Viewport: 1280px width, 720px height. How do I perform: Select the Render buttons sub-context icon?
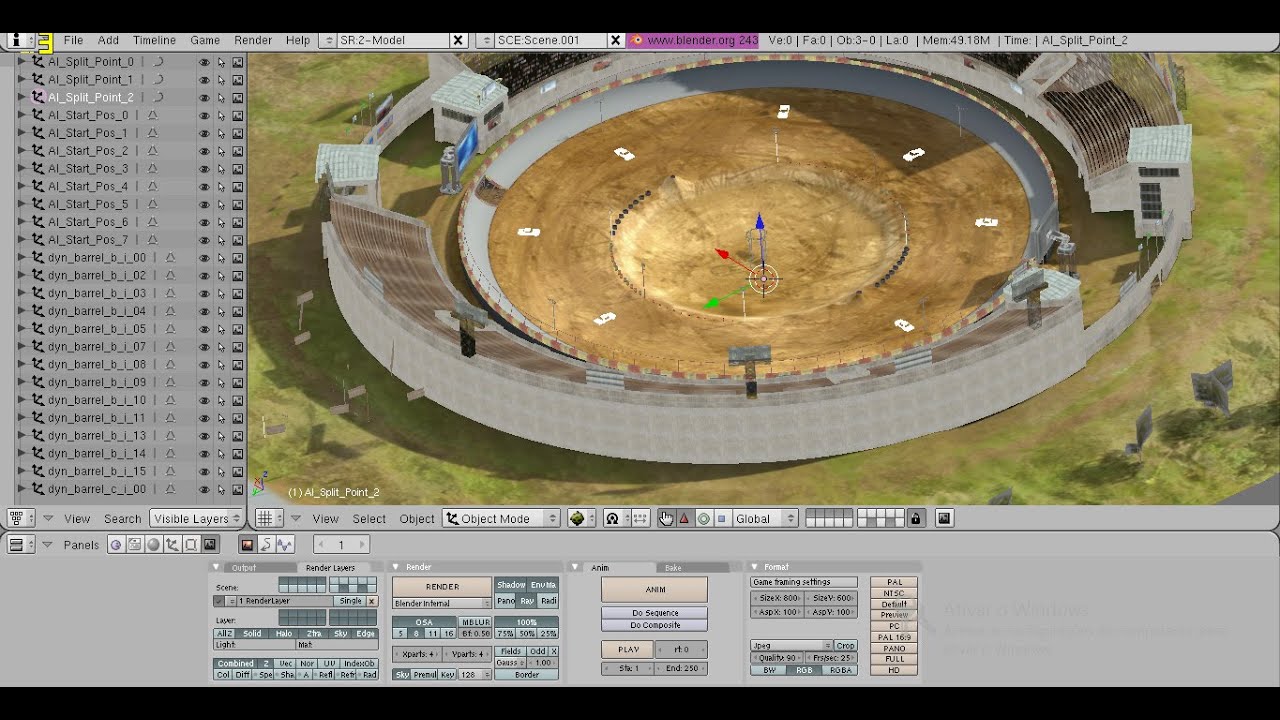click(x=247, y=544)
